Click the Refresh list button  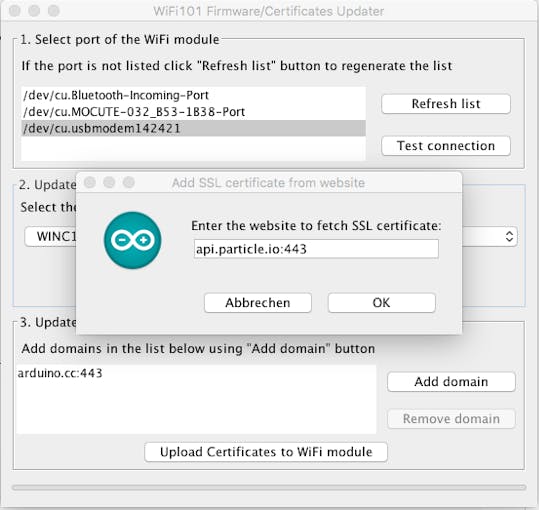pyautogui.click(x=446, y=104)
